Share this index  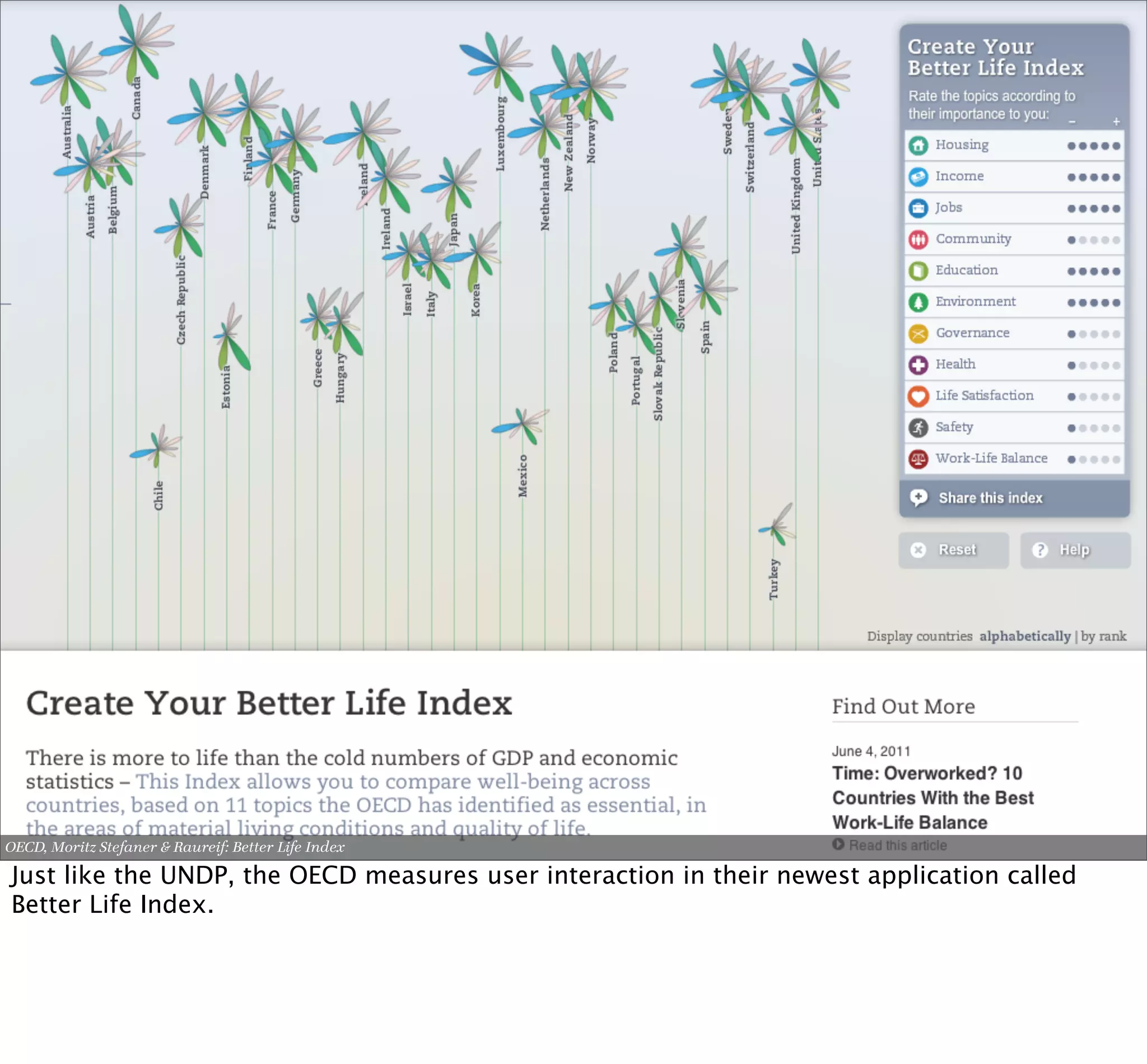1015,498
